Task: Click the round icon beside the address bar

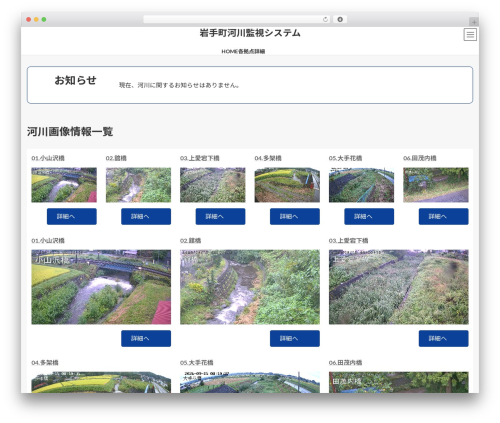Action: [x=340, y=20]
